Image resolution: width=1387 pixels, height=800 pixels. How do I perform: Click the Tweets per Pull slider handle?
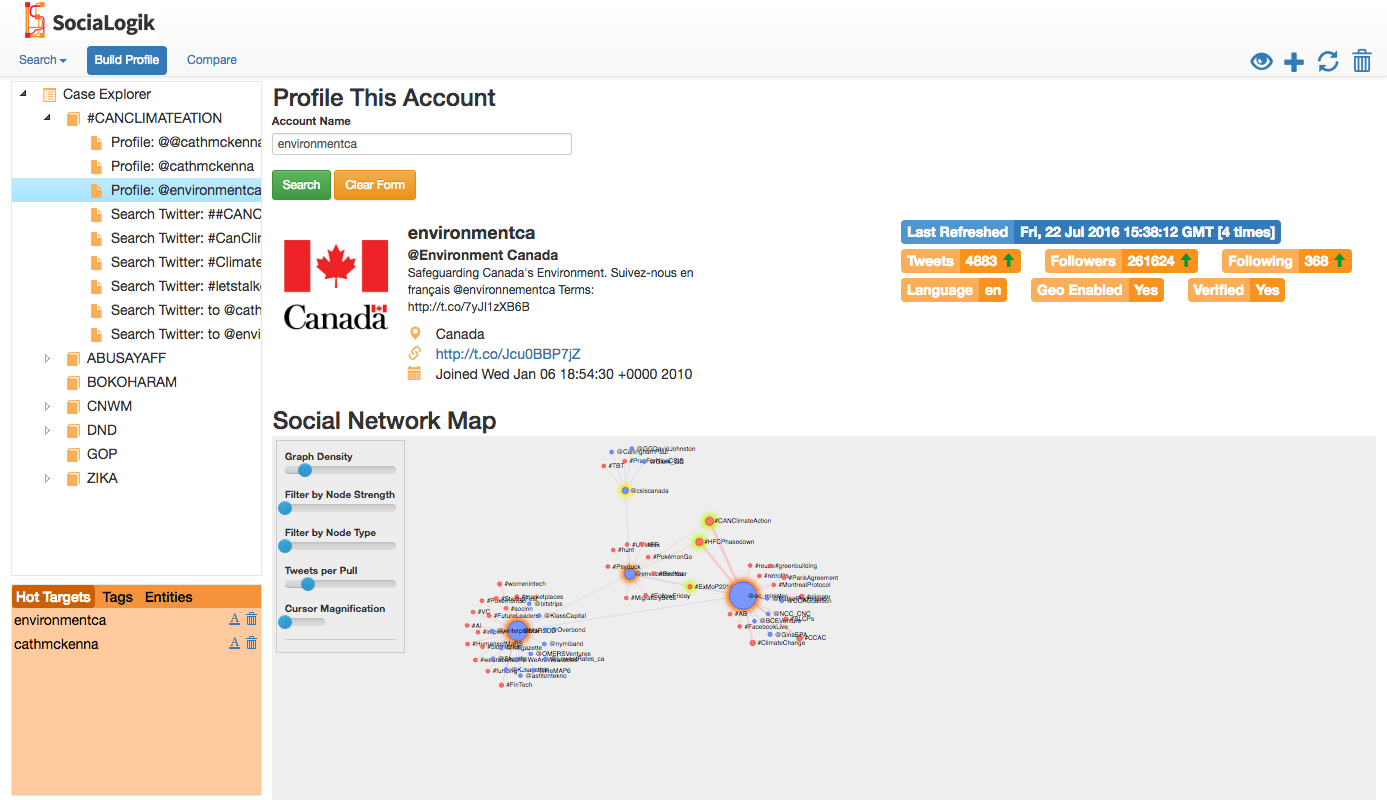point(307,584)
